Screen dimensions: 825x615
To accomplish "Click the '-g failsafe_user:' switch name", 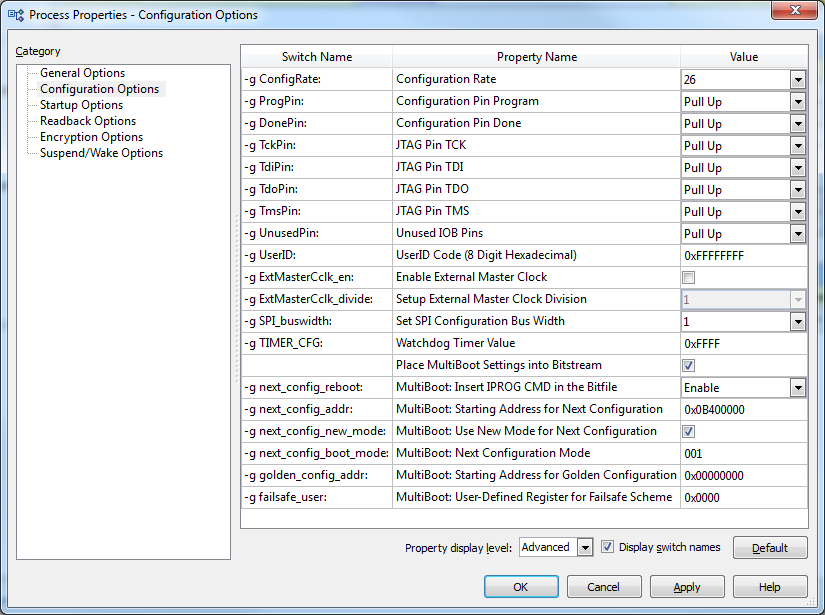I will 285,497.
